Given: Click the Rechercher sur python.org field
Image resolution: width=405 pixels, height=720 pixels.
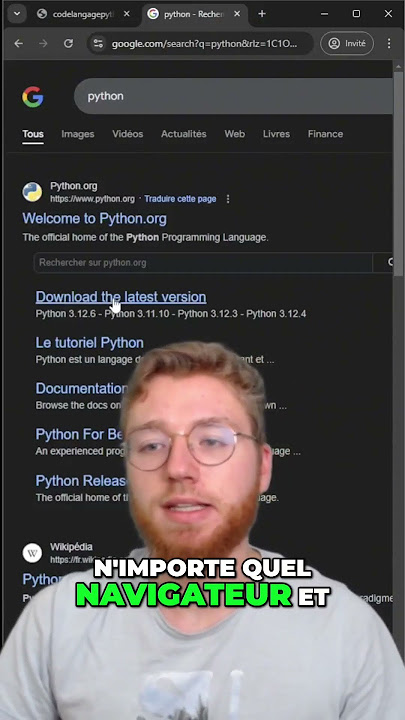Looking at the screenshot, I should tap(203, 263).
